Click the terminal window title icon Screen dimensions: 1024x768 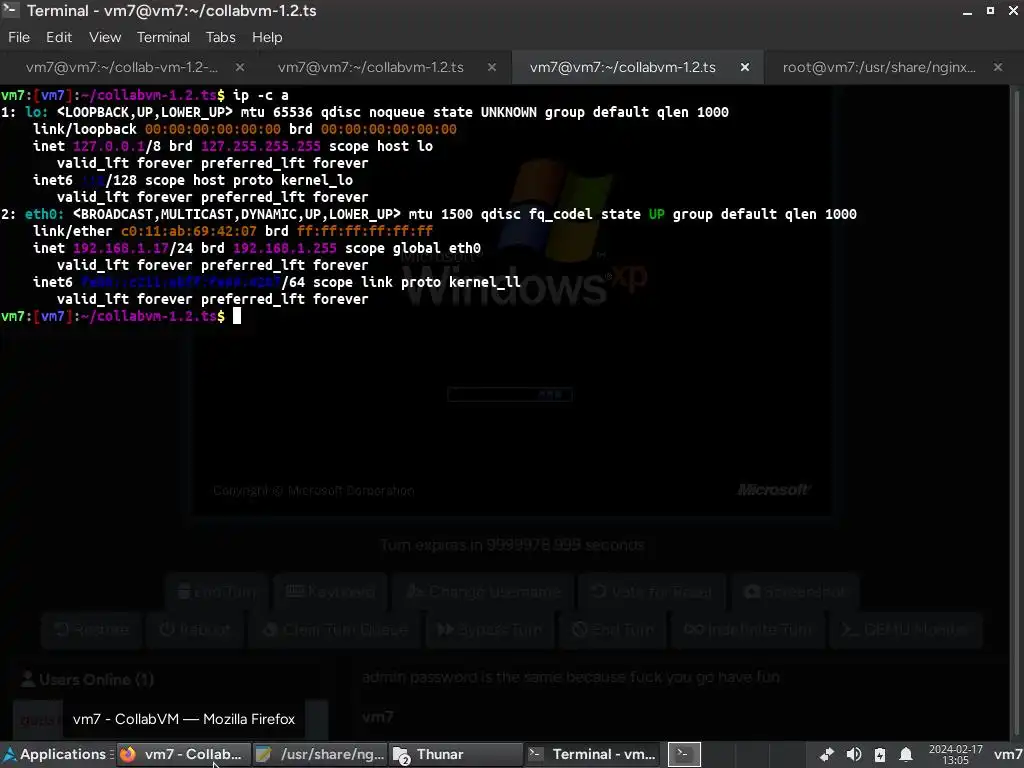pos(10,10)
